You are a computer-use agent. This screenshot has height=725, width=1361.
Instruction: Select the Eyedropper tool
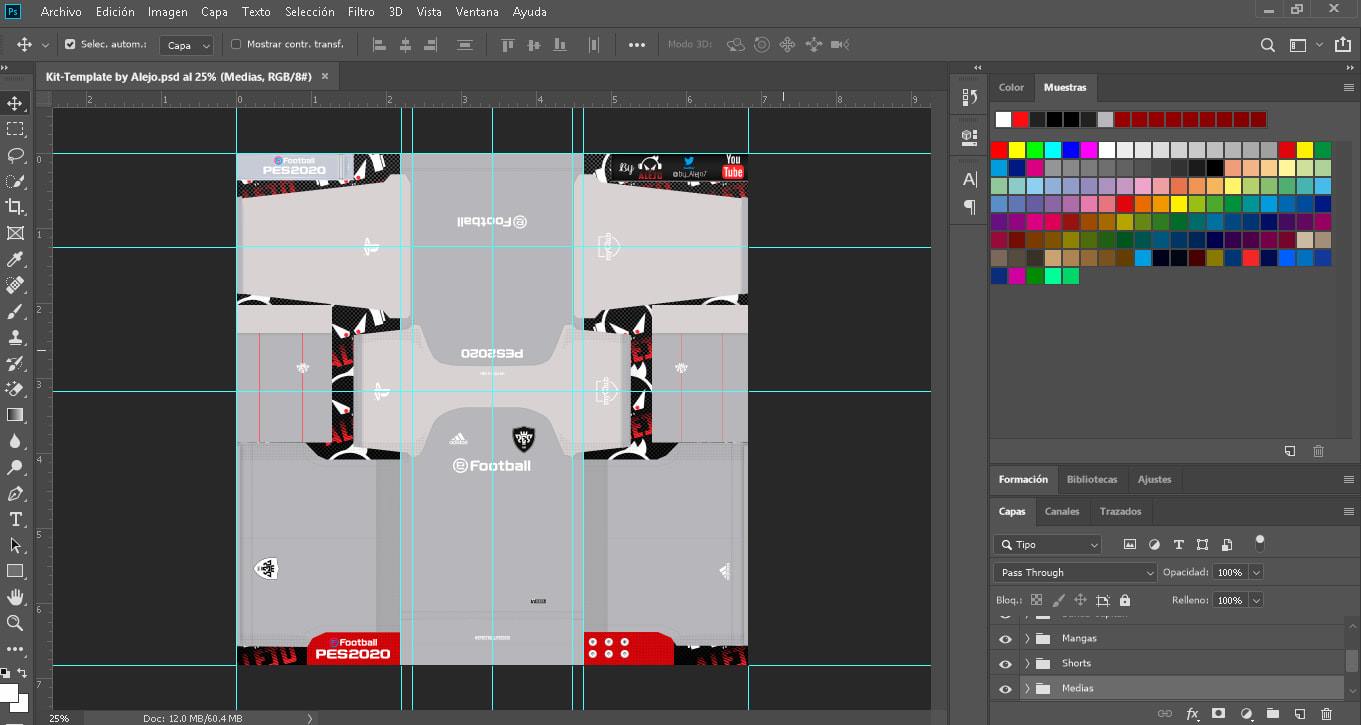coord(15,259)
